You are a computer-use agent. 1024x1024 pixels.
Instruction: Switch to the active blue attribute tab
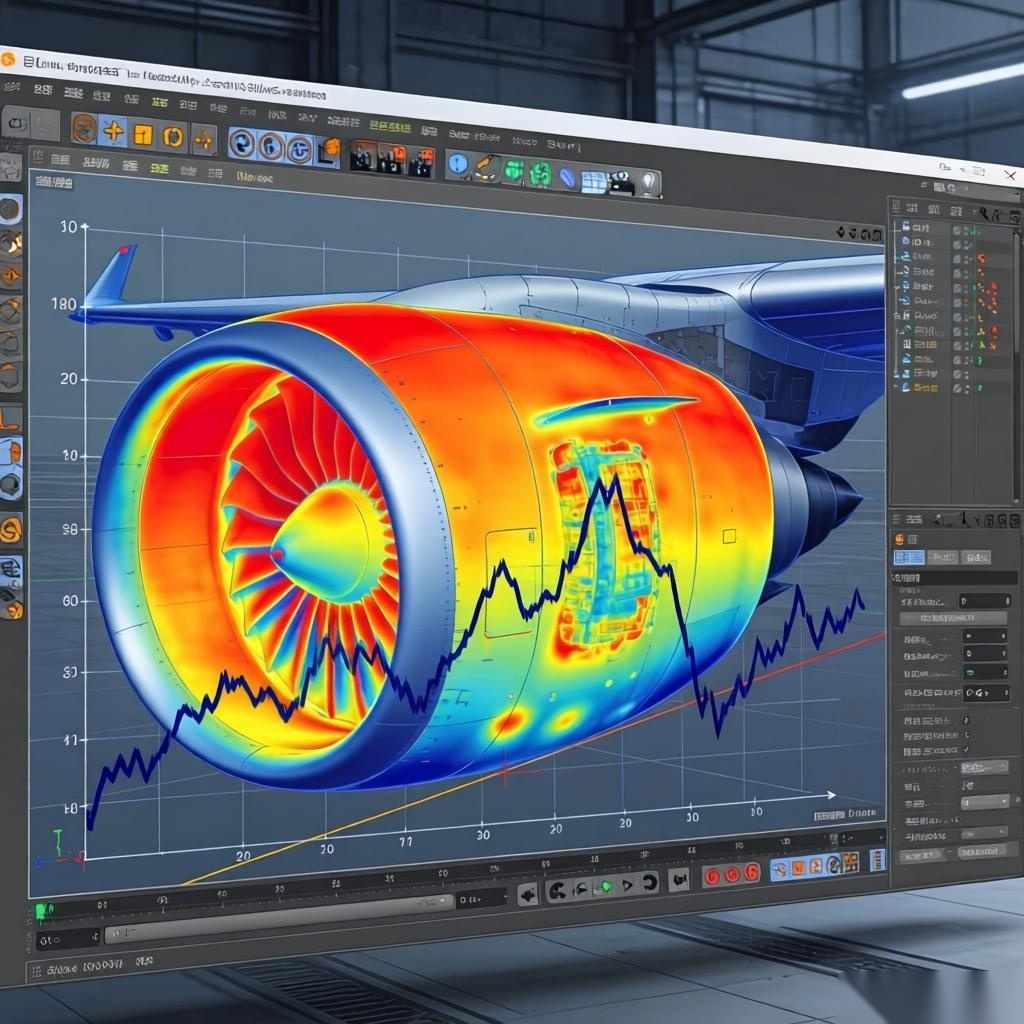(x=909, y=557)
